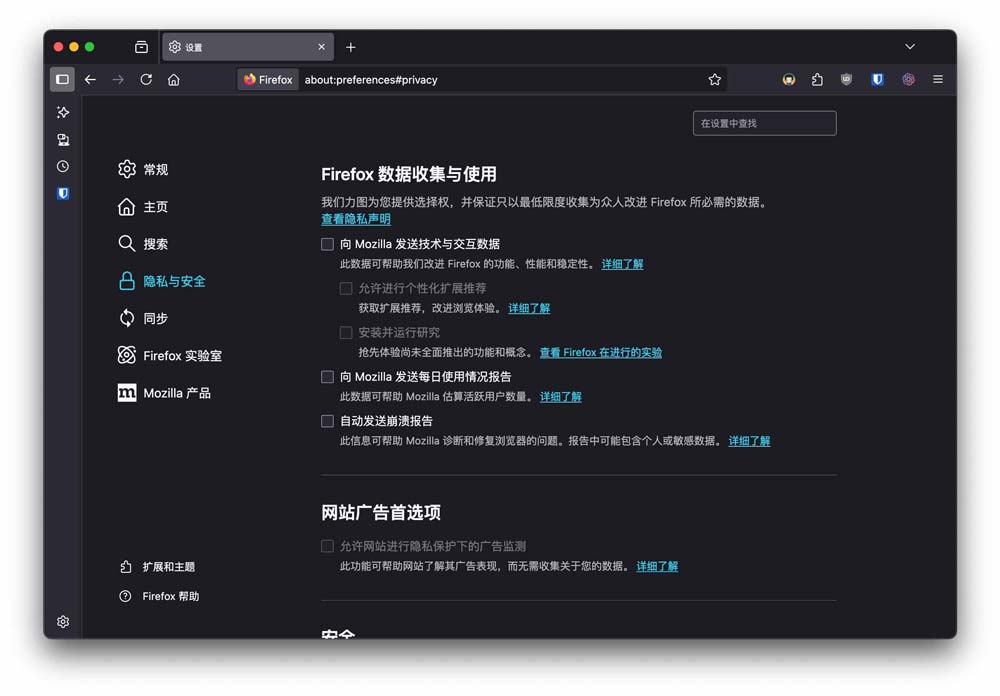The height and width of the screenshot is (696, 1000).
Task: Open the Firefox 实验室 category
Action: click(170, 355)
